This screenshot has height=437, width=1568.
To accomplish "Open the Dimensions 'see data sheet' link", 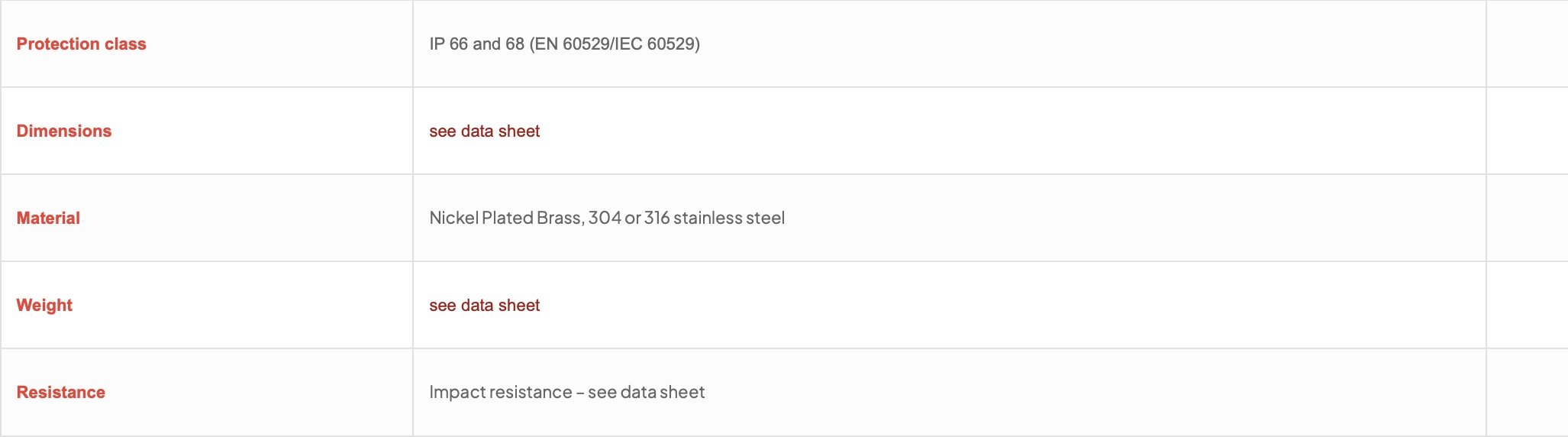I will [x=484, y=131].
